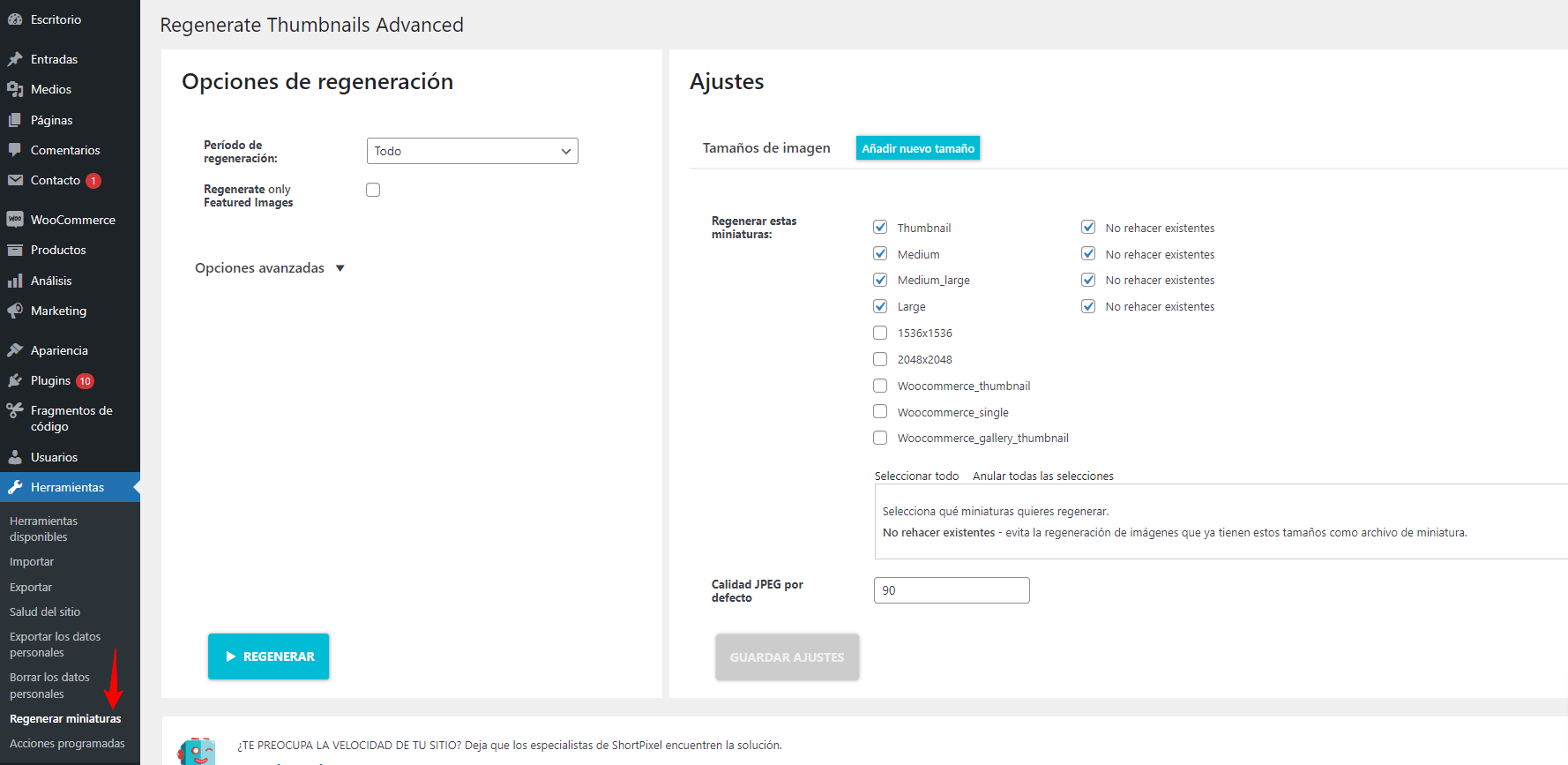Viewport: 1568px width, 765px height.
Task: Enable the 2048x2048 size checkbox
Action: [880, 359]
